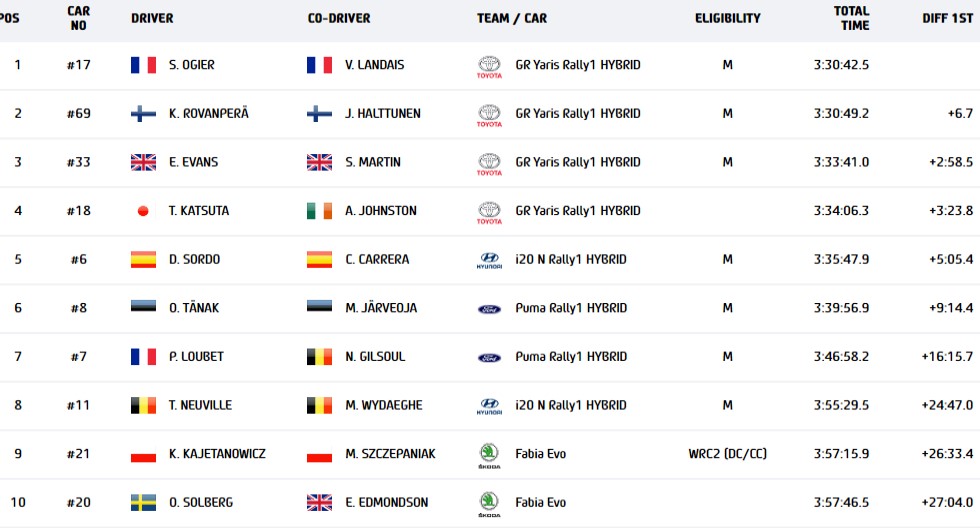Click the DRIVER column header

click(152, 18)
